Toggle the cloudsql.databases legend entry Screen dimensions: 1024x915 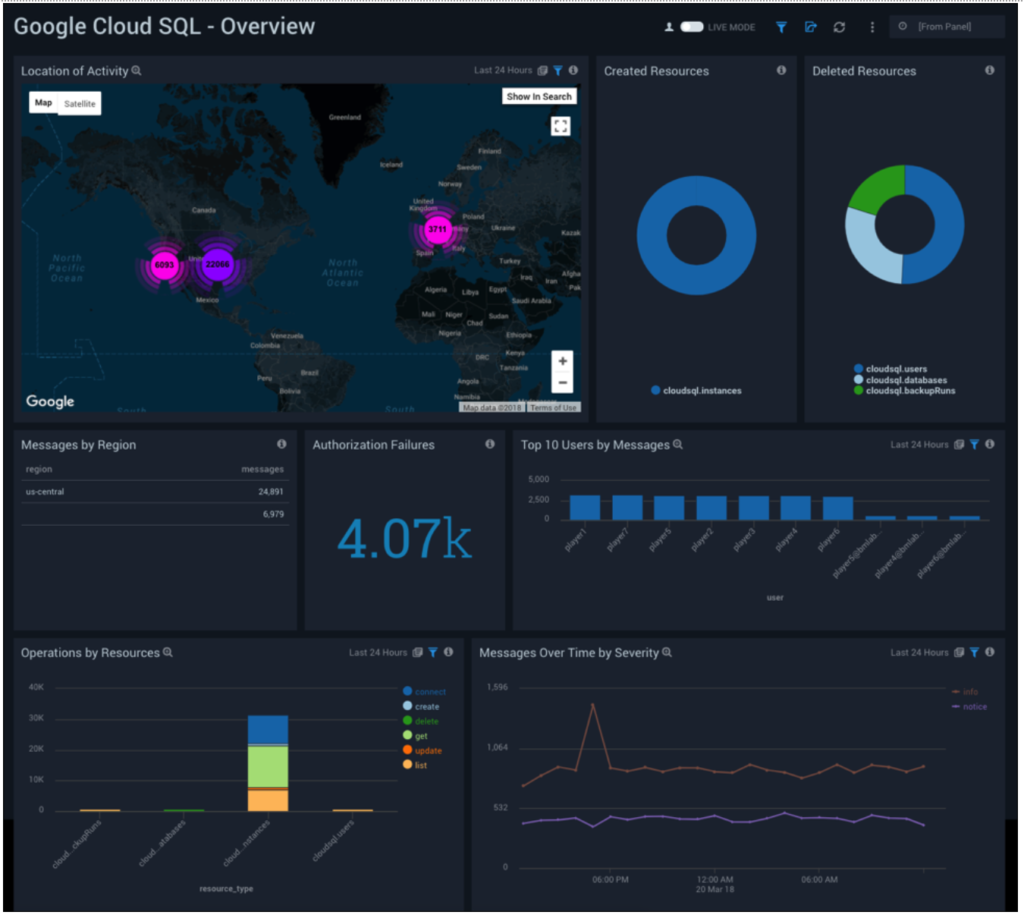[900, 380]
